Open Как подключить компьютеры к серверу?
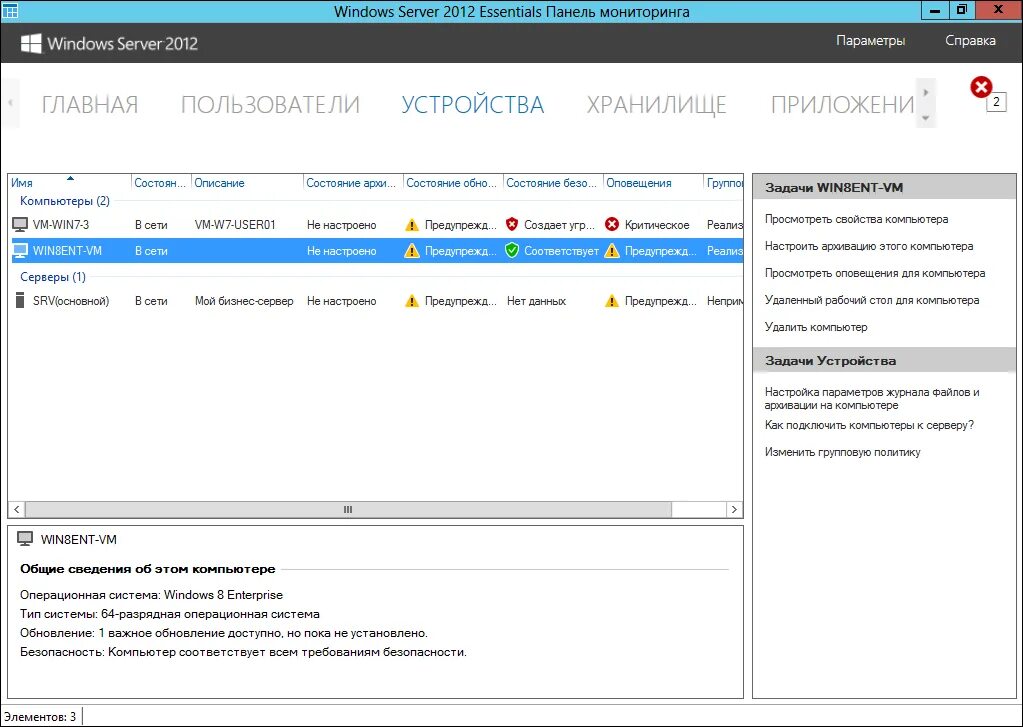The image size is (1023, 727). [x=869, y=425]
